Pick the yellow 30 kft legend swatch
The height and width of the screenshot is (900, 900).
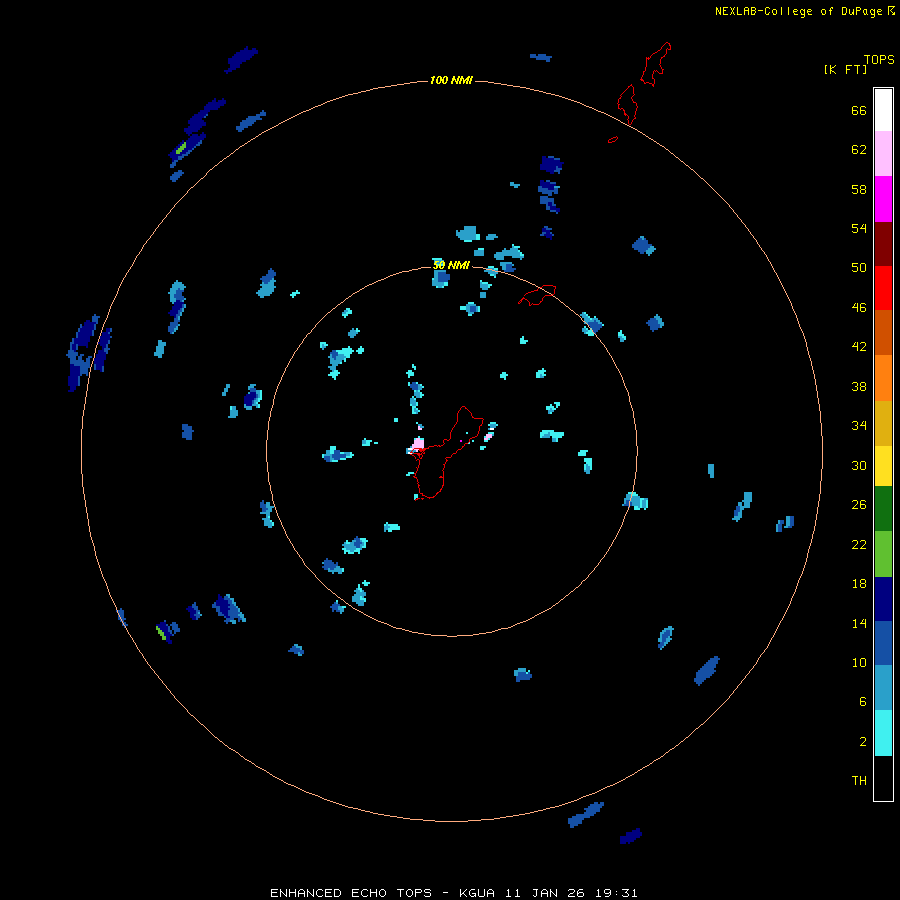click(x=883, y=466)
